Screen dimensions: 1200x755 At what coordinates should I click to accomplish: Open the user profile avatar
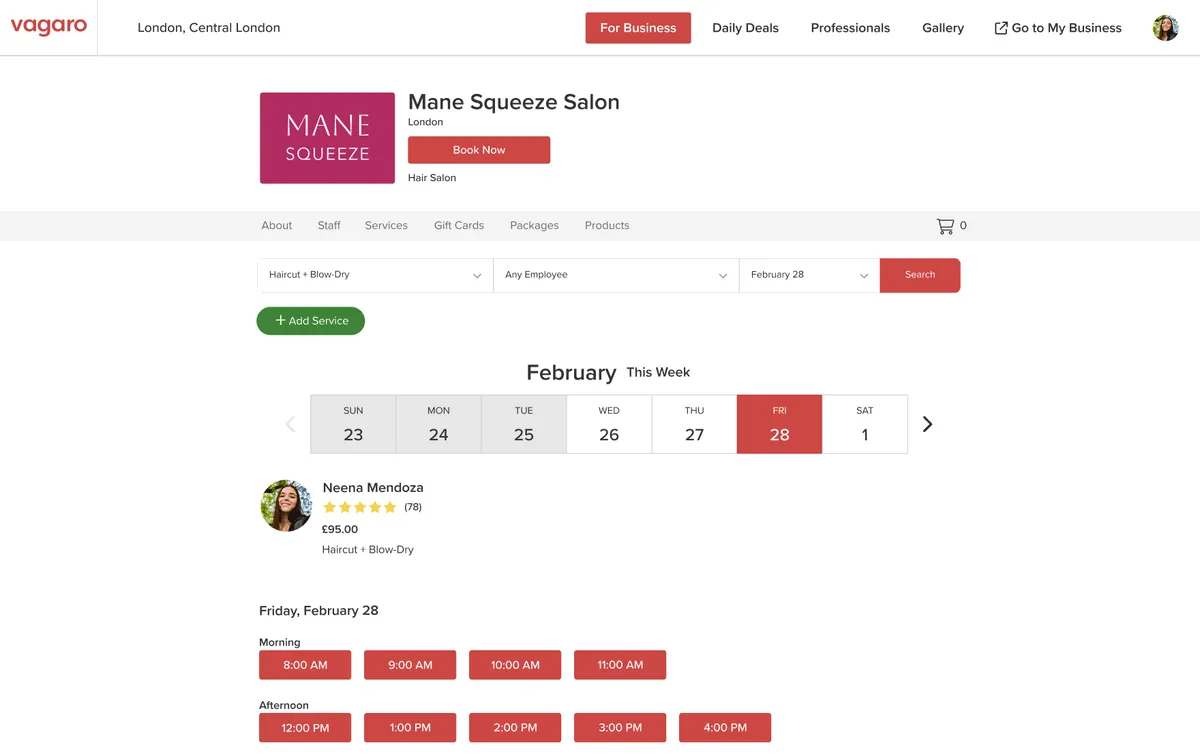[x=1165, y=28]
